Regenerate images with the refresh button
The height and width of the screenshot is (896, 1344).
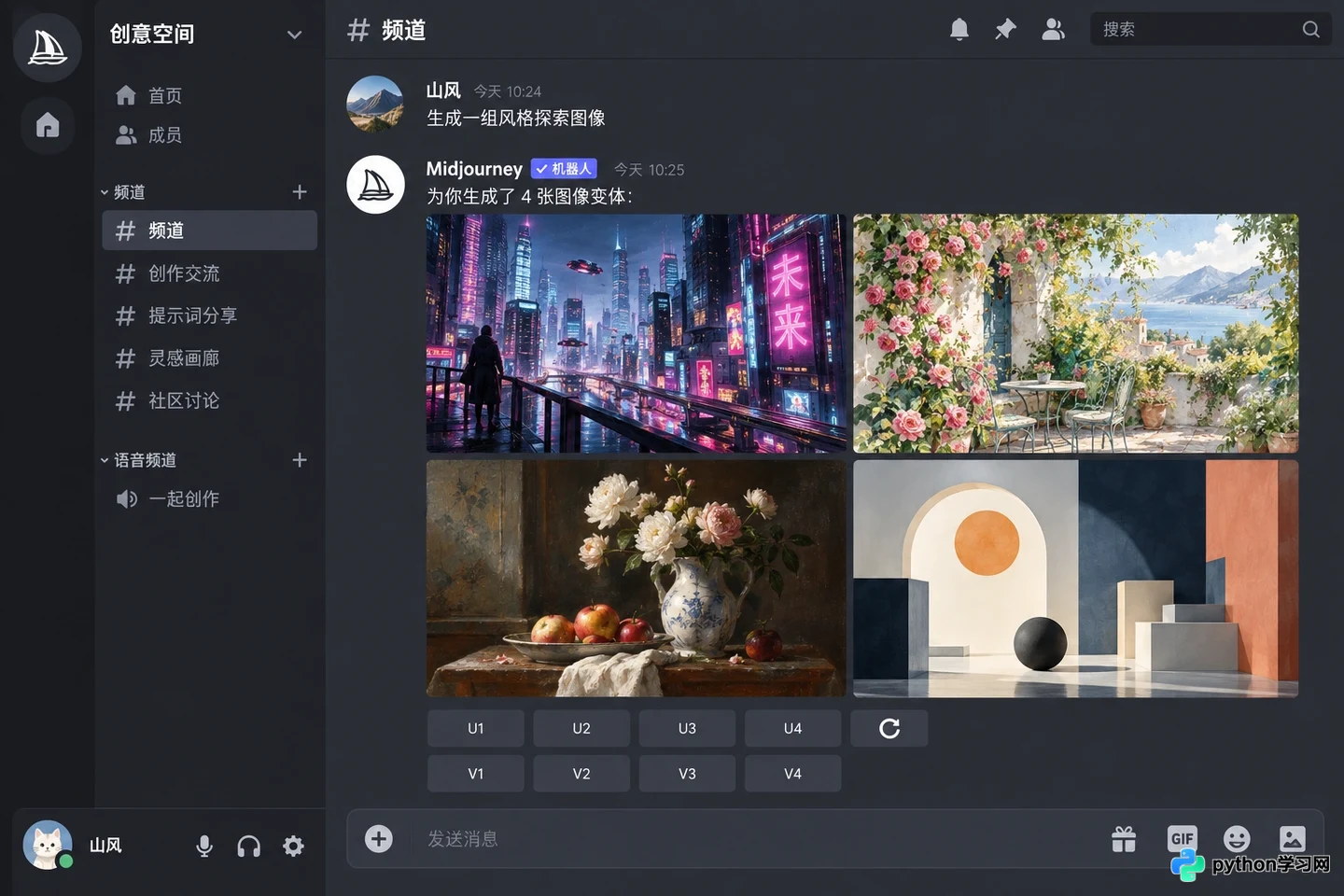coord(889,728)
